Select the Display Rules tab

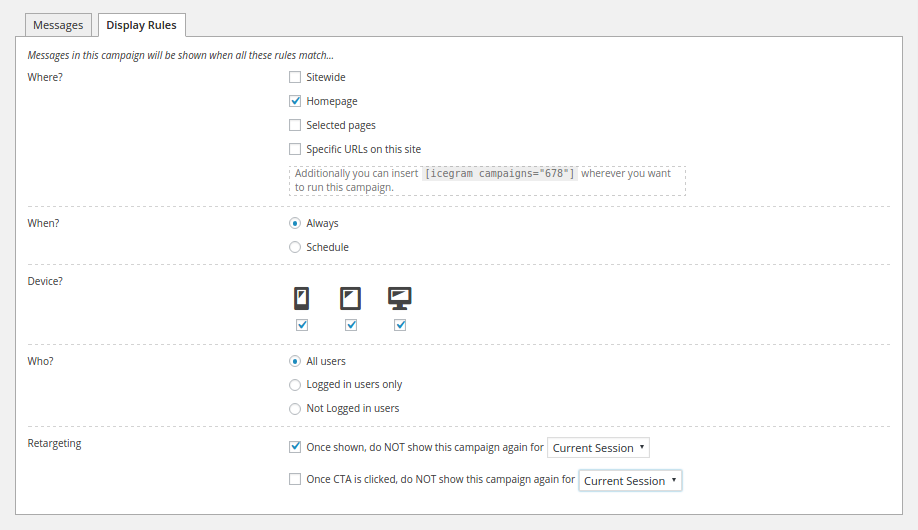pyautogui.click(x=142, y=25)
